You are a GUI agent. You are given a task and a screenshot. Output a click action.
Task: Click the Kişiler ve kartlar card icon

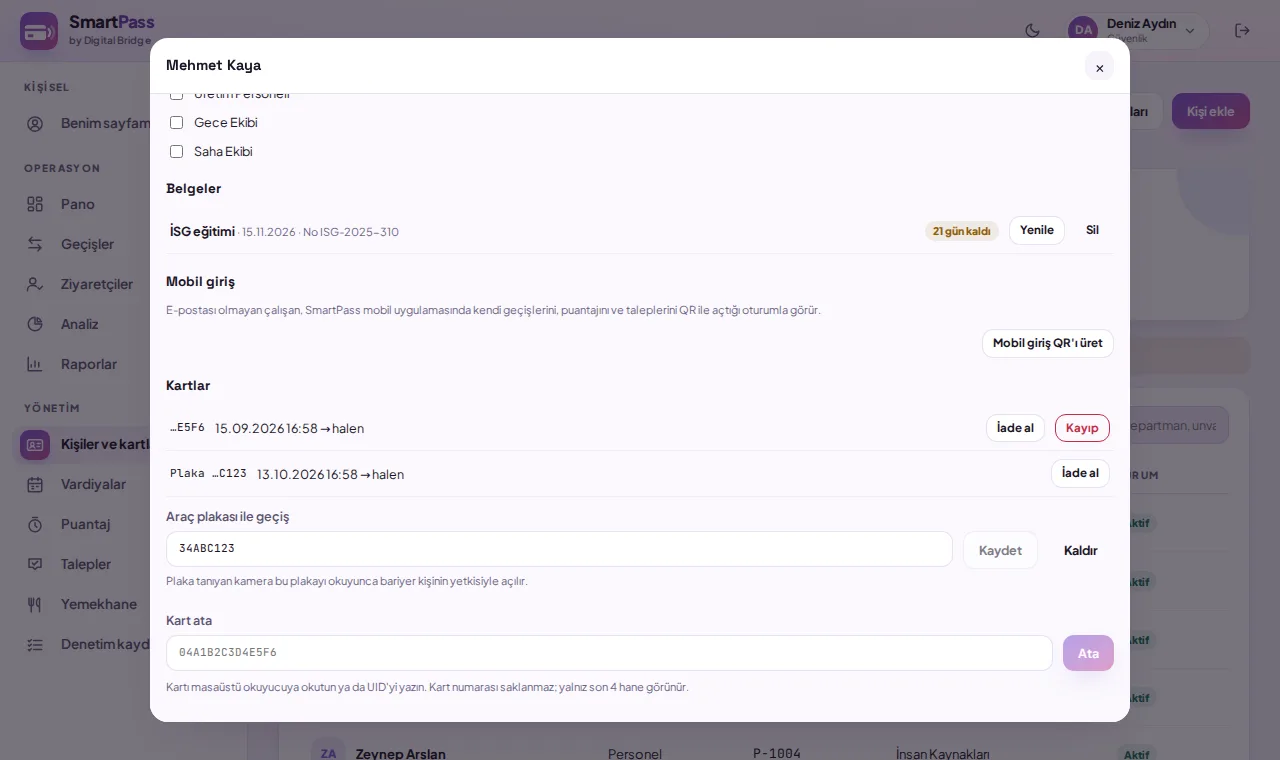pos(35,444)
